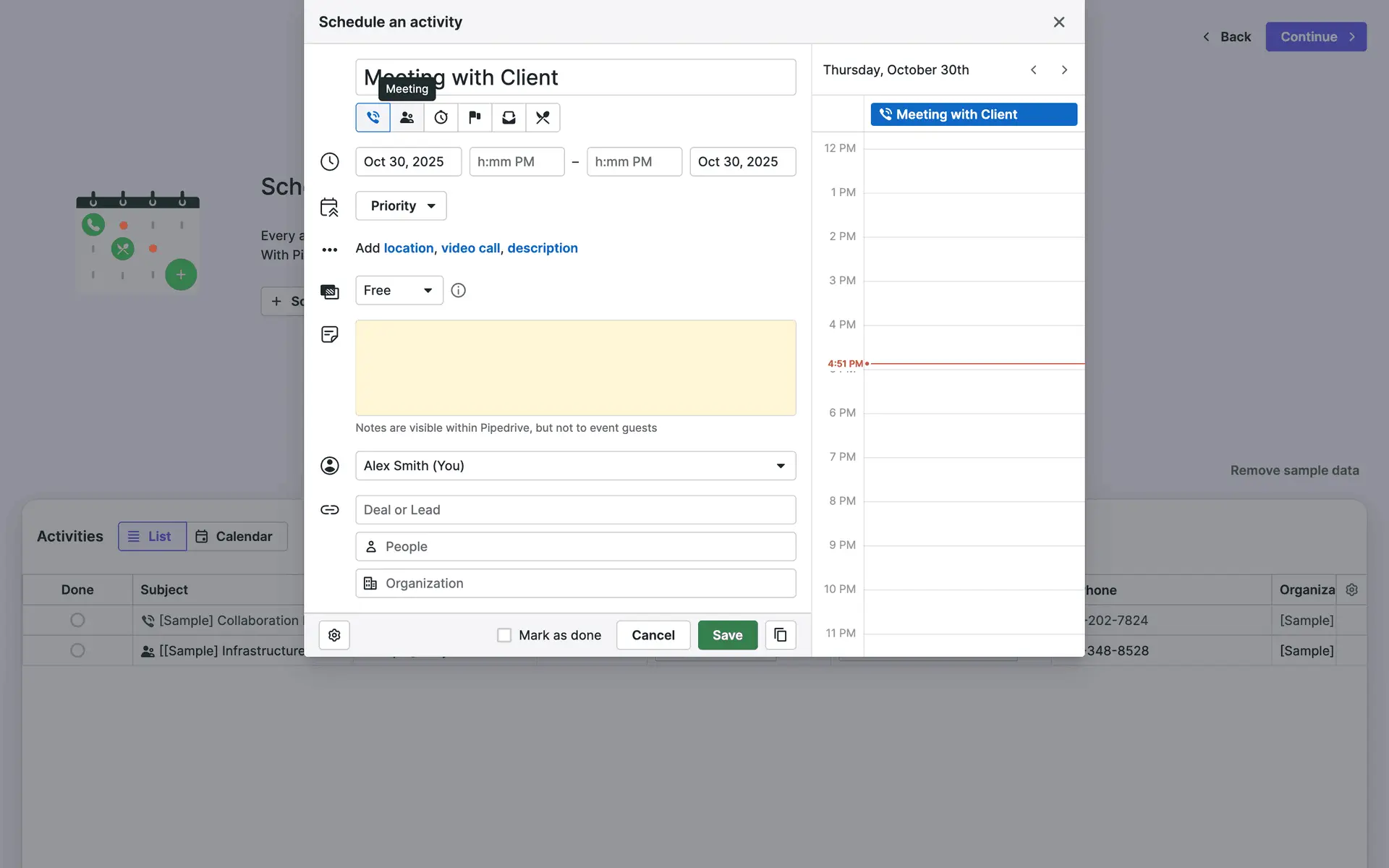The image size is (1389, 868).
Task: Mark the Sample Collaboration activity as done
Action: point(77,620)
